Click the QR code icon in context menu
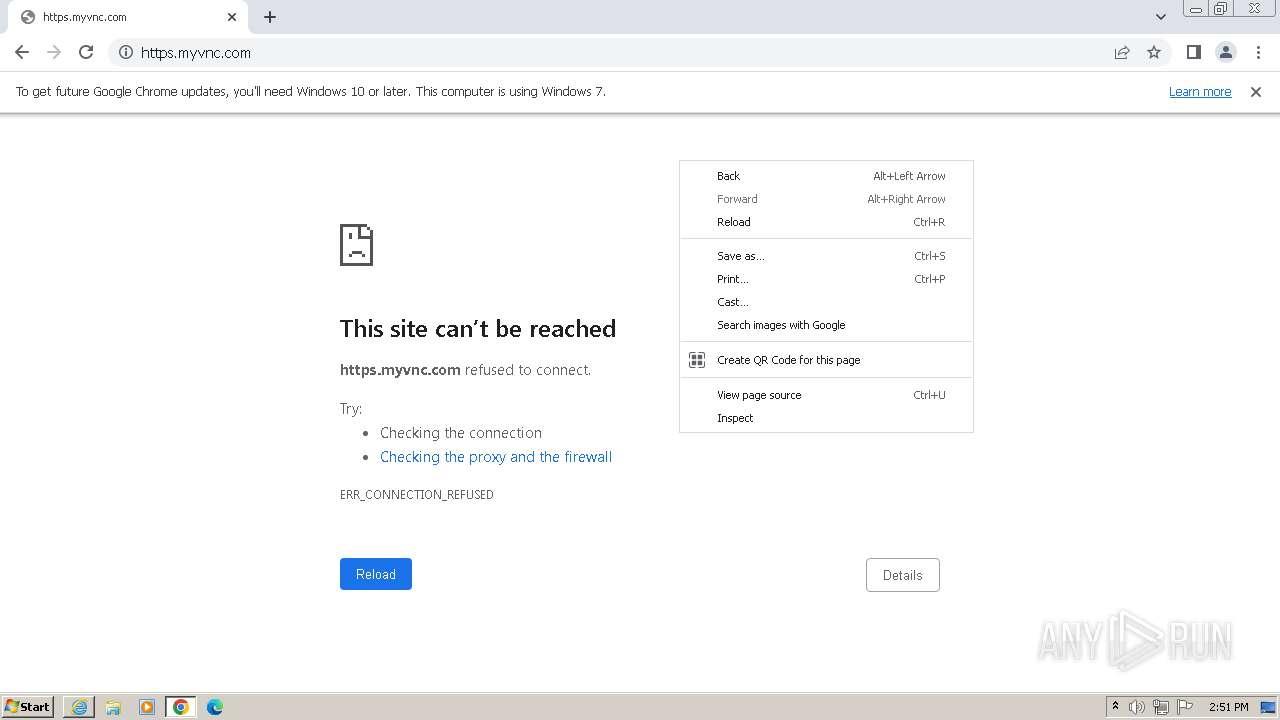 [x=697, y=360]
